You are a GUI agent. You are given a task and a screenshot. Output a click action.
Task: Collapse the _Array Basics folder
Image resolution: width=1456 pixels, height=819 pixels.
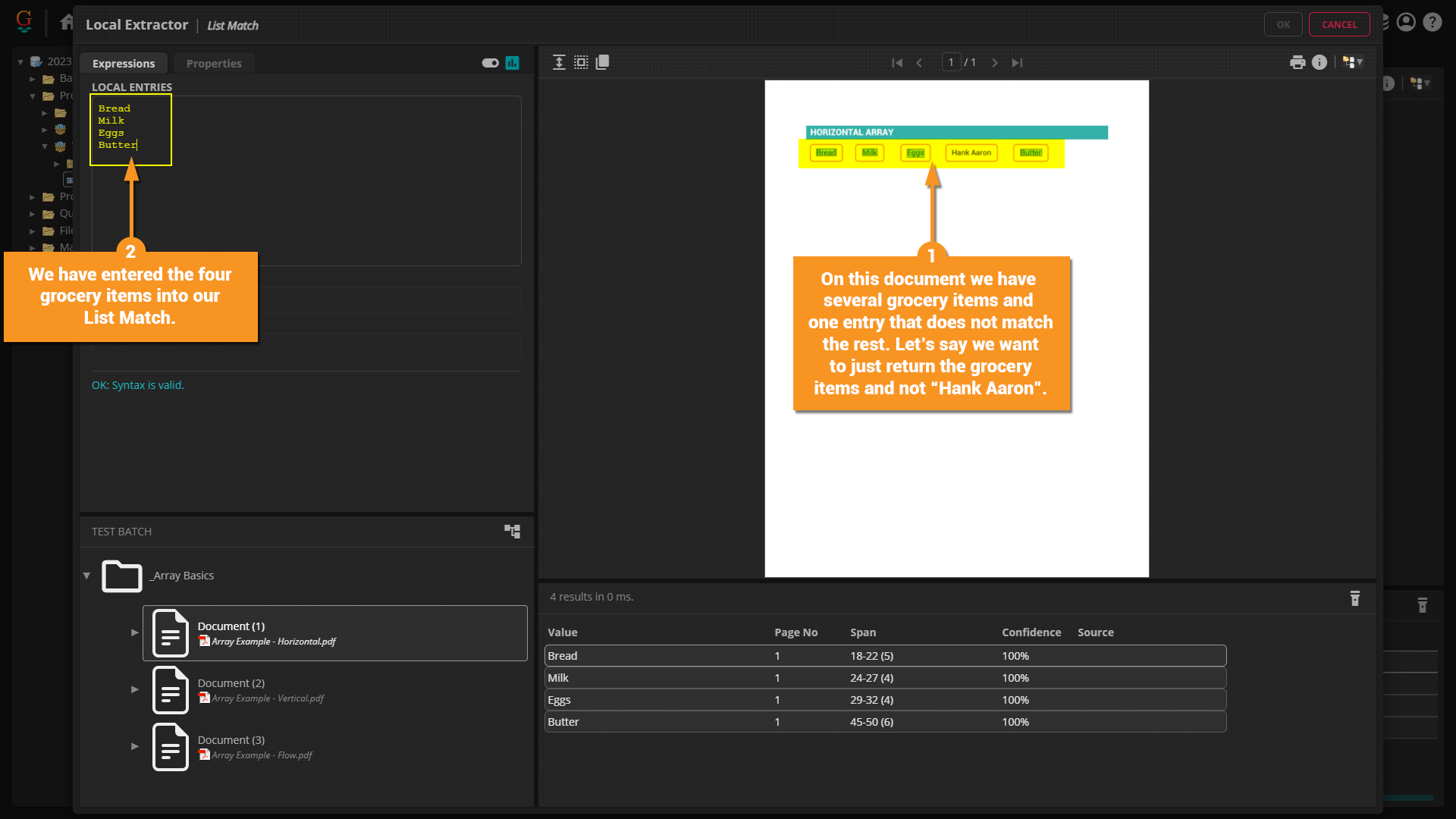(x=86, y=576)
